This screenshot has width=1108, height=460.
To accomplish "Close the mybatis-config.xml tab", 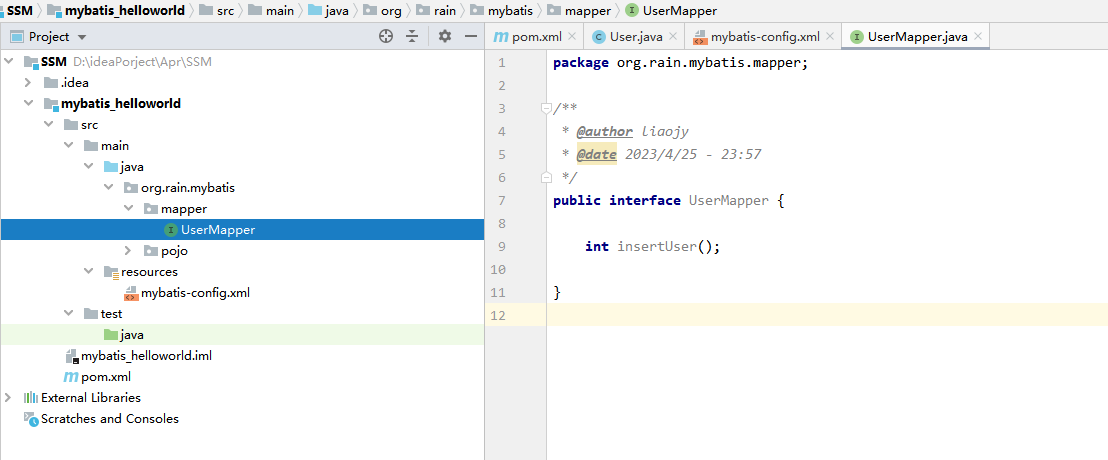I will [830, 37].
